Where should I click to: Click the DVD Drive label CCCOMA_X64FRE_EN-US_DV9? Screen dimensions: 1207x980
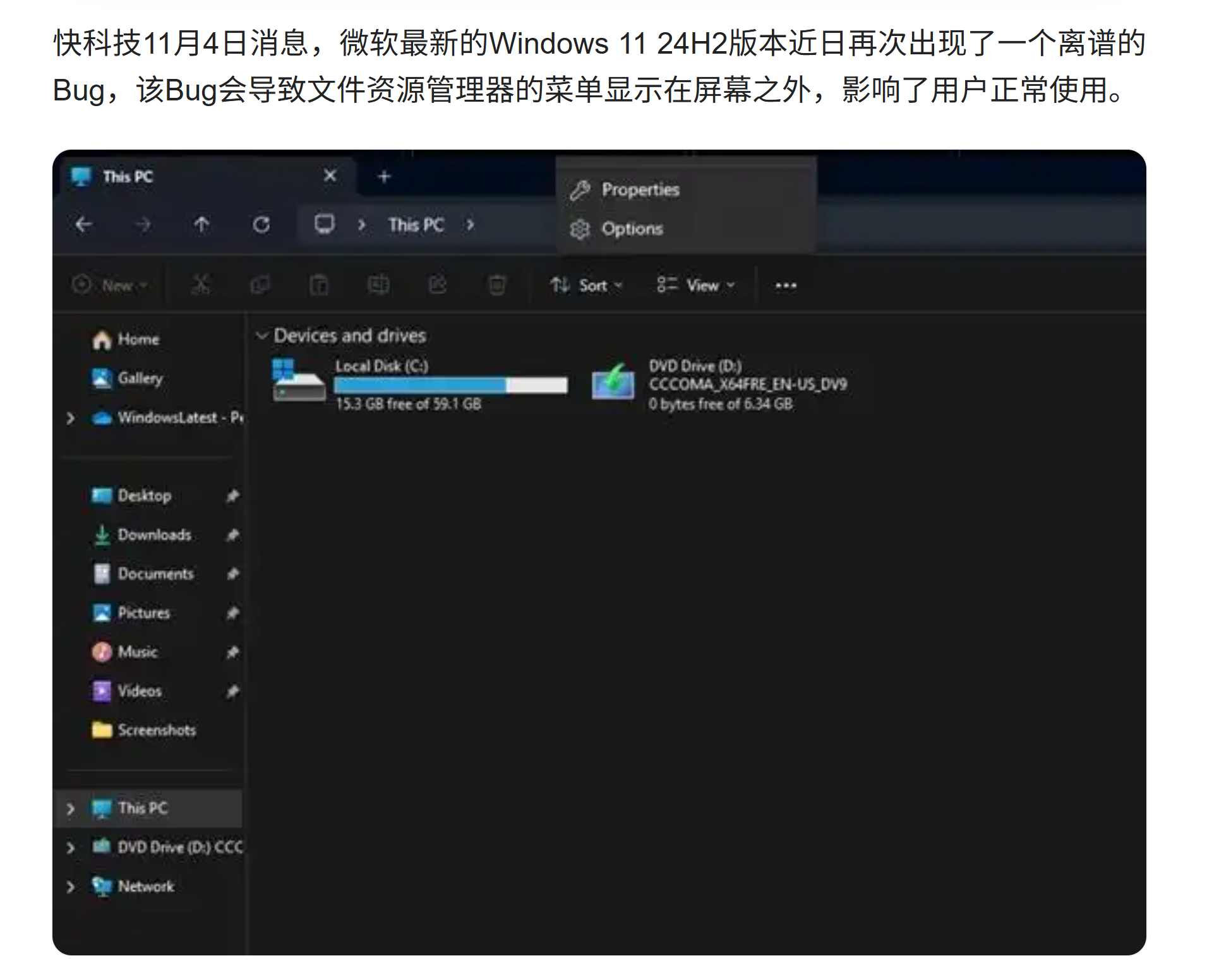pos(748,384)
